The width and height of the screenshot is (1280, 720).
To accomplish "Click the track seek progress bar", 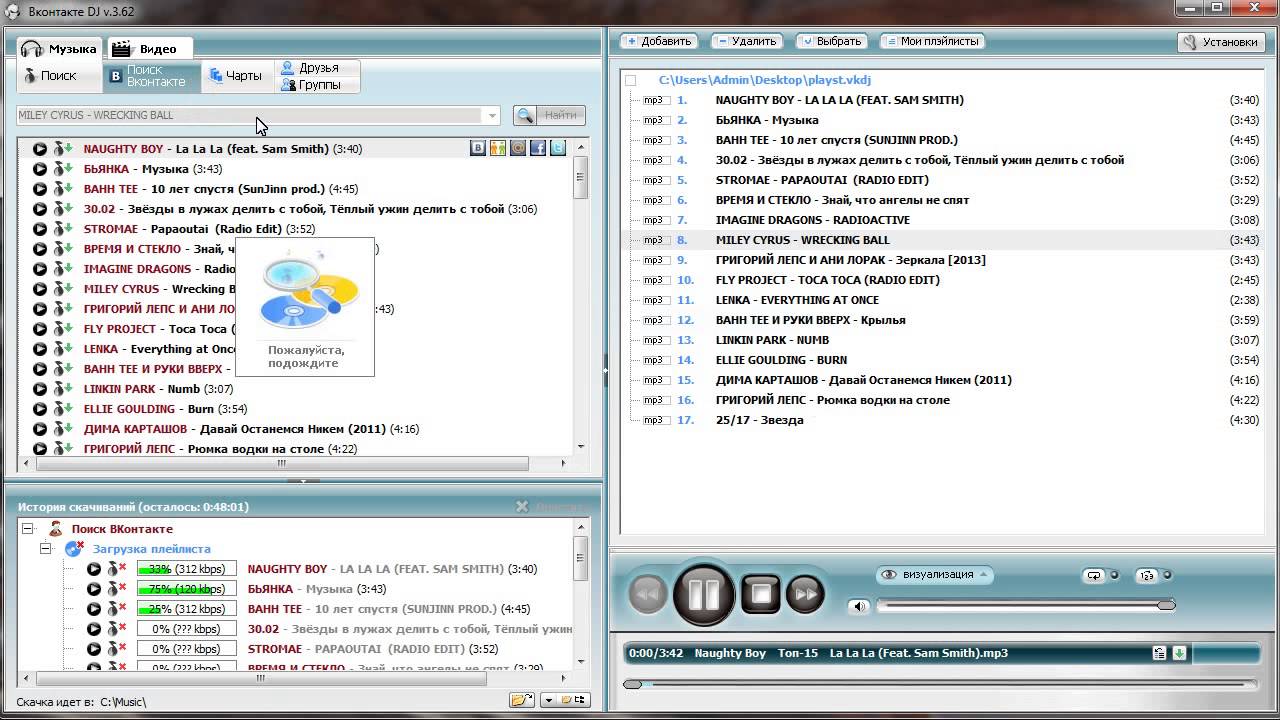I will tap(940, 684).
